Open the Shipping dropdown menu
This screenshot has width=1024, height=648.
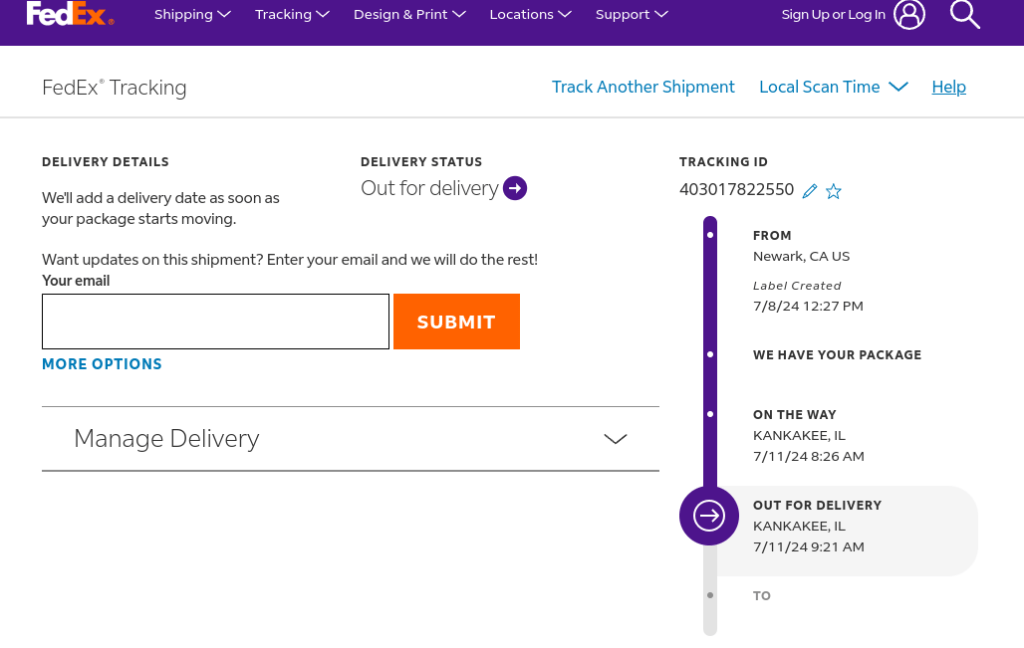point(192,14)
